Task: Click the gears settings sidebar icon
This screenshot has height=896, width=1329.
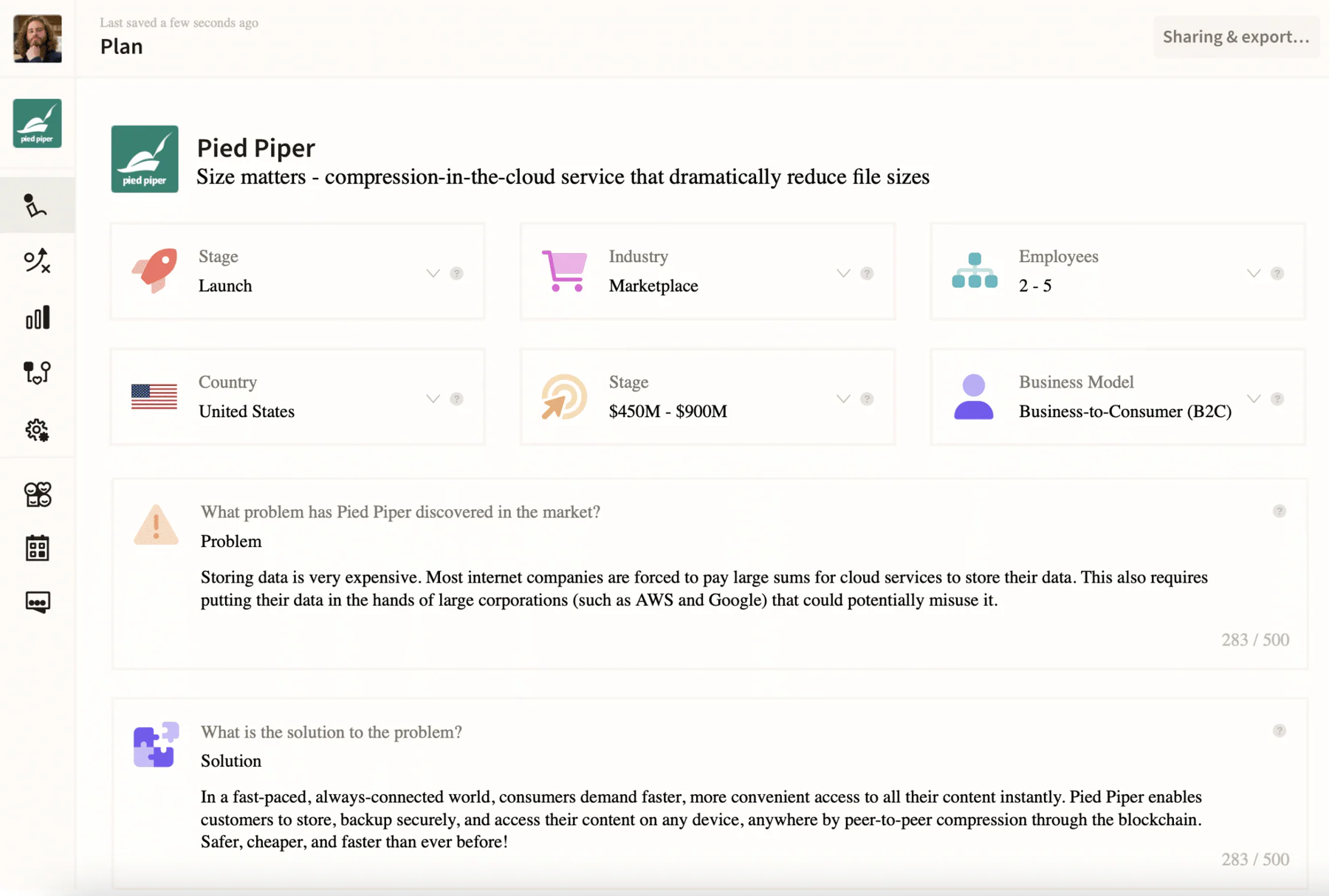Action: (37, 430)
